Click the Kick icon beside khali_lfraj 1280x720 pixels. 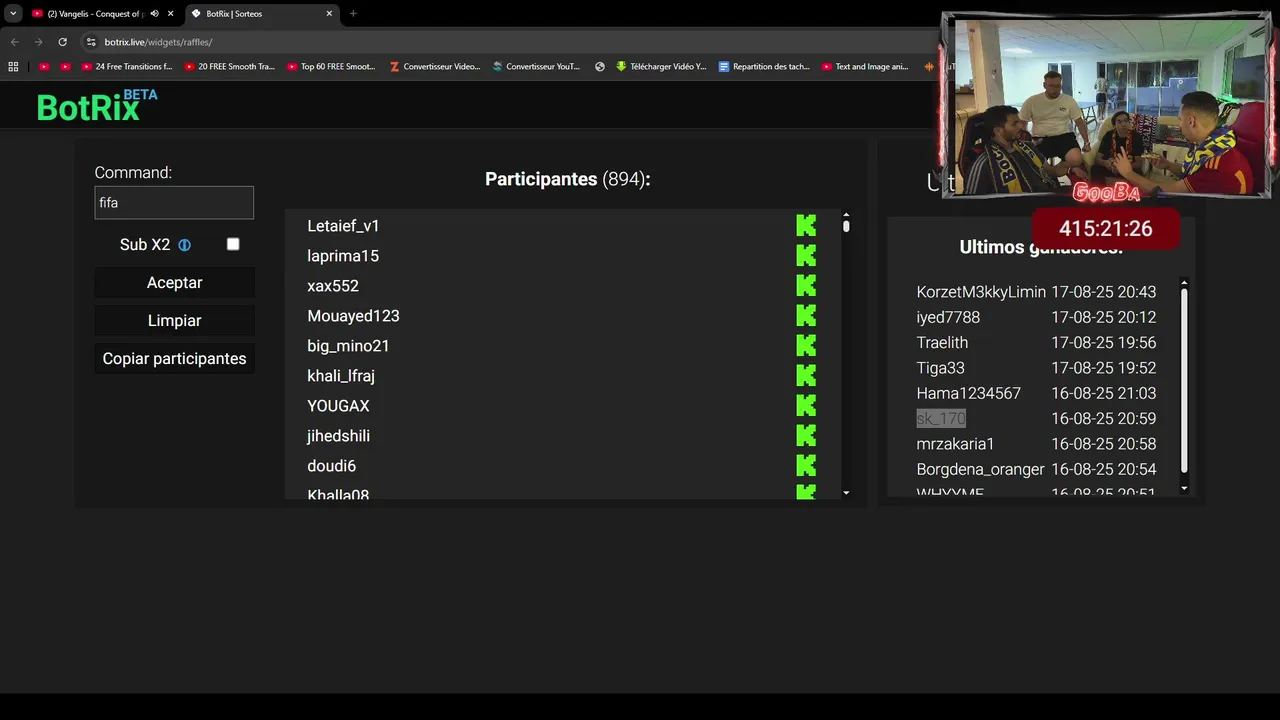[806, 375]
